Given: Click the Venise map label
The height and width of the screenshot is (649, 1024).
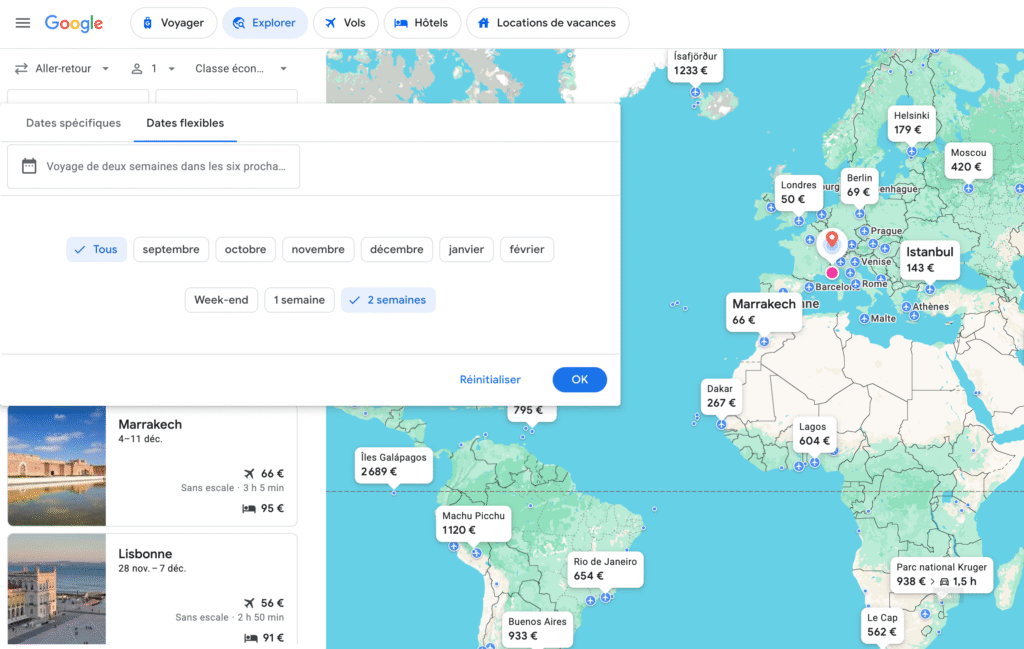Looking at the screenshot, I should pos(876,261).
